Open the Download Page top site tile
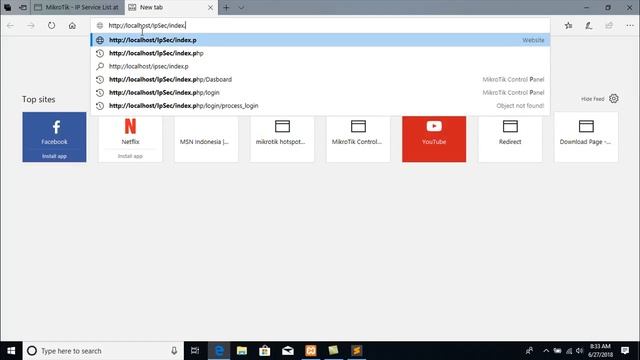This screenshot has height=360, width=640. tap(586, 139)
